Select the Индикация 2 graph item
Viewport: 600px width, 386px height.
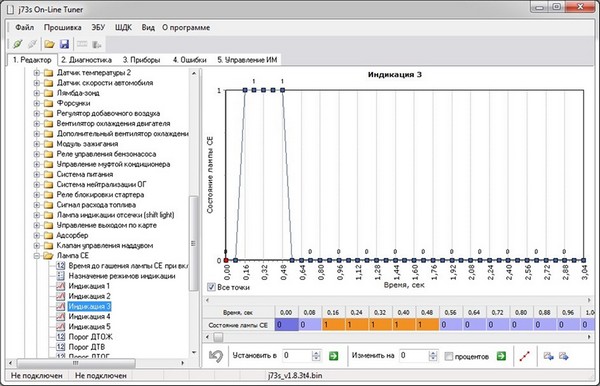(89, 296)
